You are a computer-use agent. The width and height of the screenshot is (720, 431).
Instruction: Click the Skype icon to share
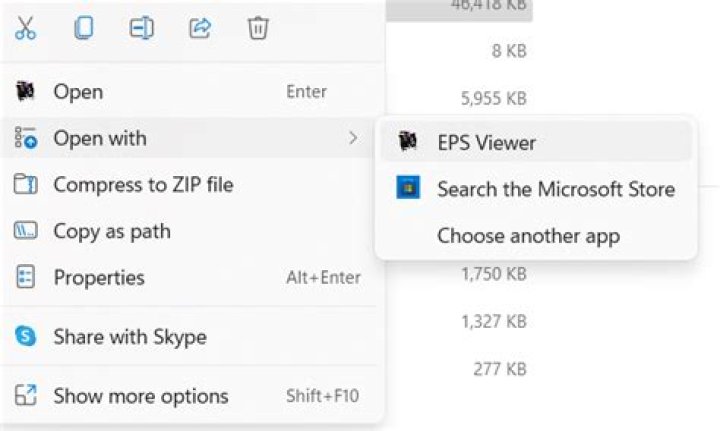(26, 337)
